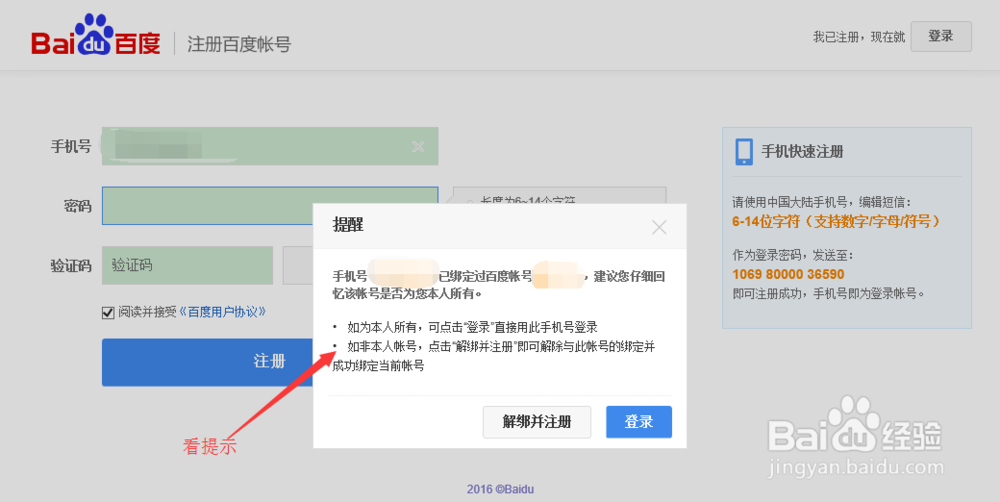1000x502 pixels.
Task: Click the 提醒 dialog title
Action: click(348, 225)
